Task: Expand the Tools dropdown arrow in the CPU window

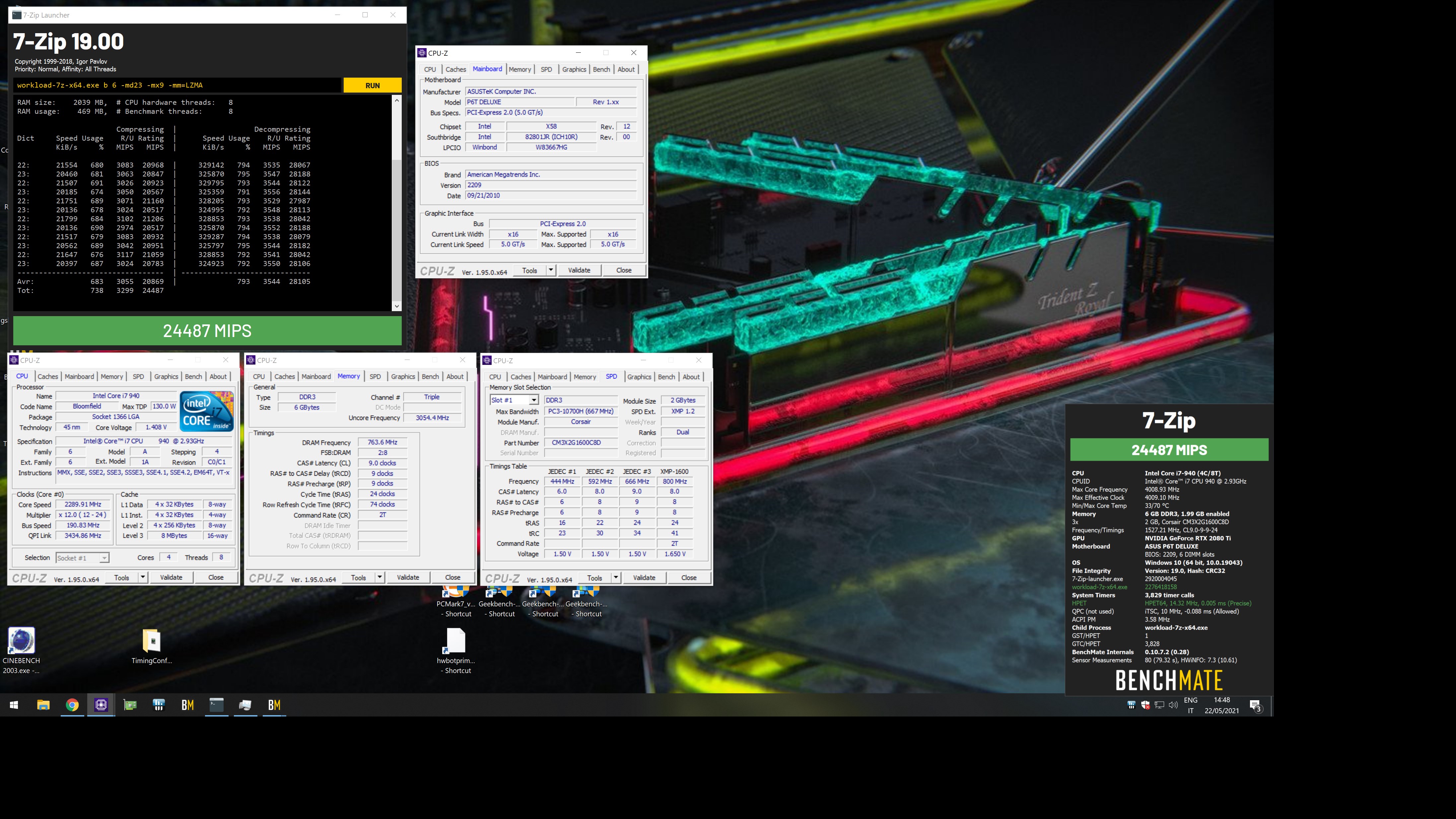Action: coord(143,577)
